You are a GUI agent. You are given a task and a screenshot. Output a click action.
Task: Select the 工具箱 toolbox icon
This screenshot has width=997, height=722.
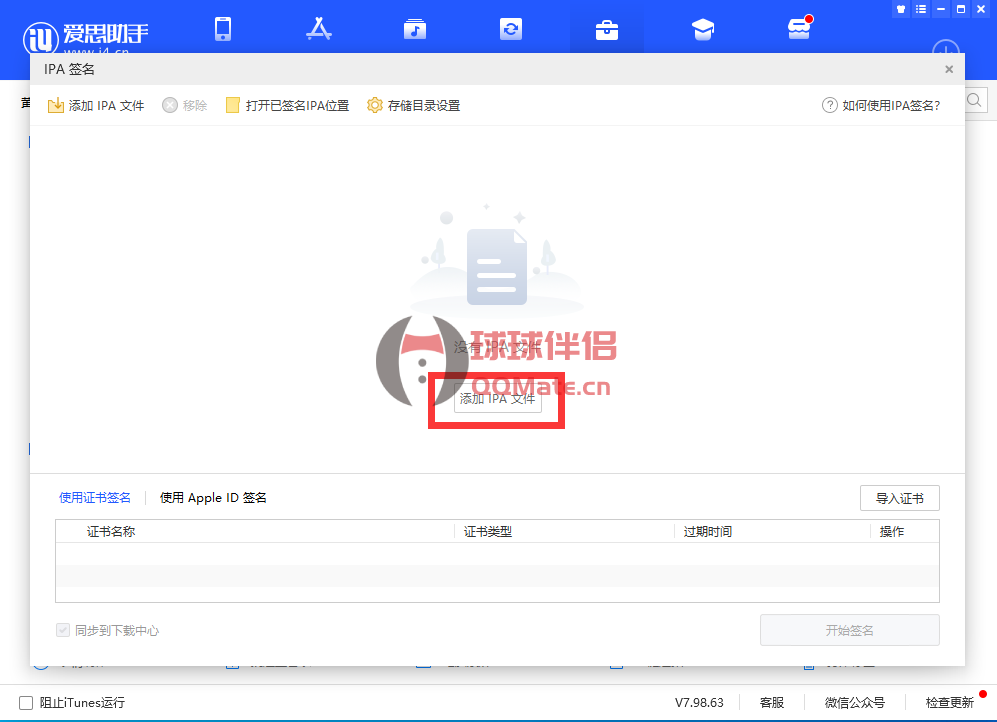(606, 29)
